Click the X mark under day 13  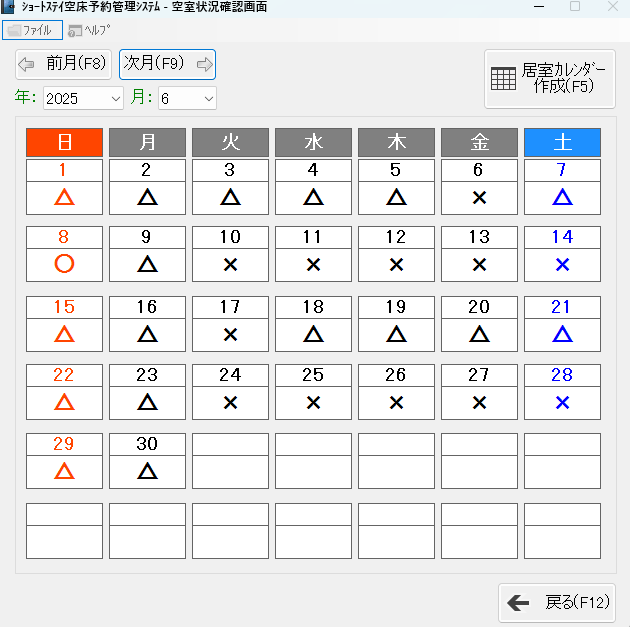(479, 265)
